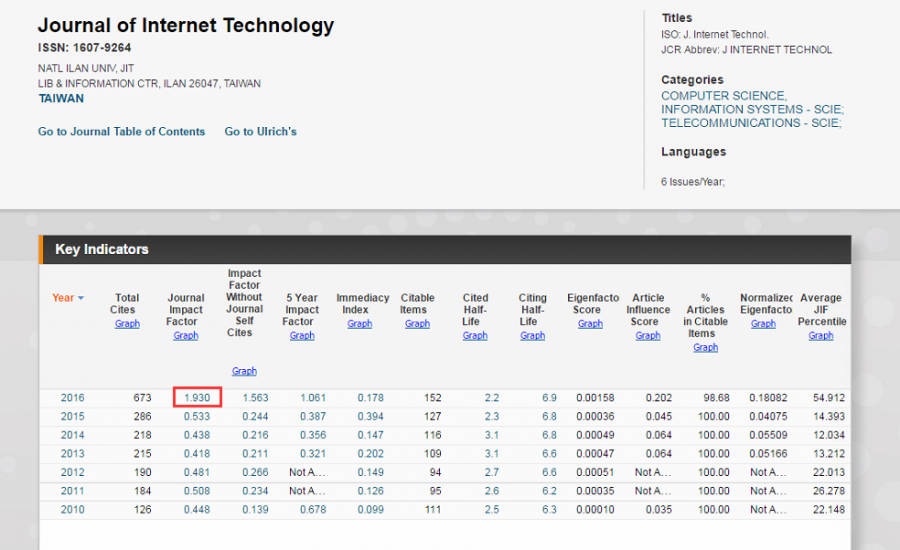The image size is (900, 550).
Task: Click the 673 total cites value
Action: coord(142,397)
